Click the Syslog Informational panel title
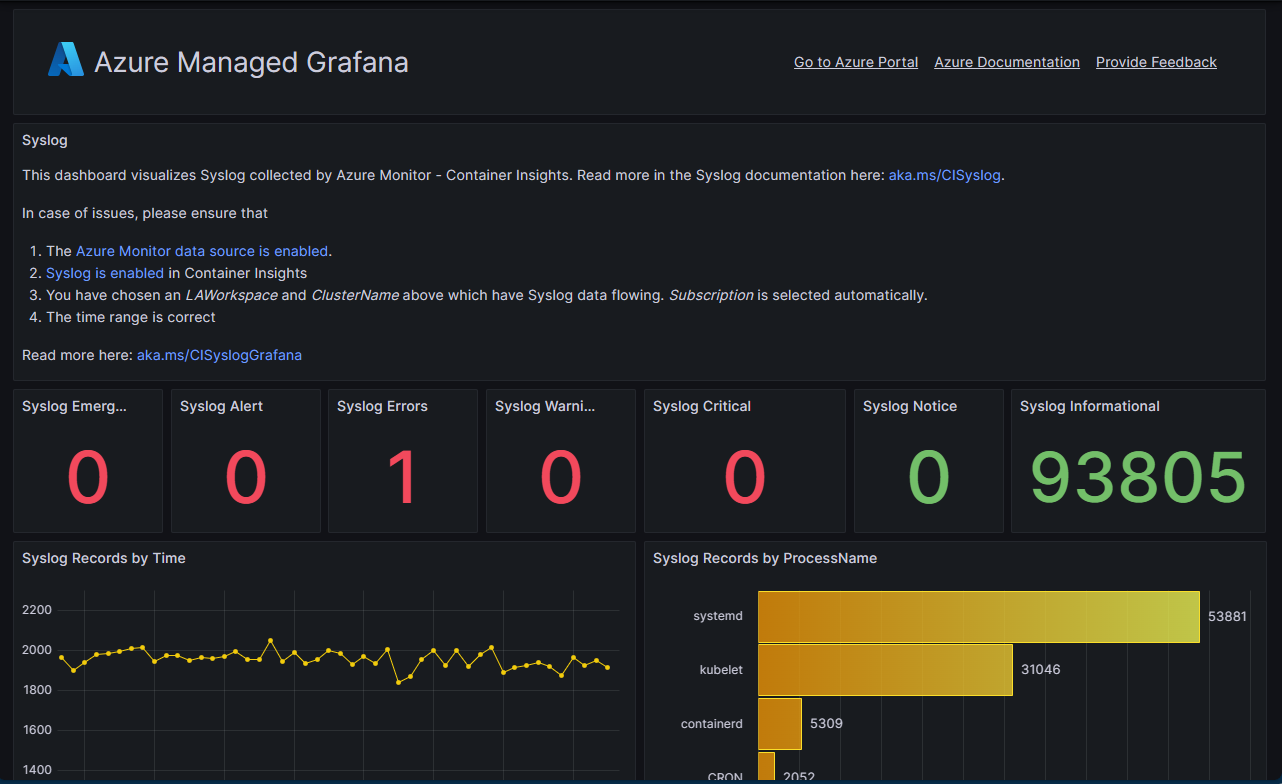 pyautogui.click(x=1090, y=406)
